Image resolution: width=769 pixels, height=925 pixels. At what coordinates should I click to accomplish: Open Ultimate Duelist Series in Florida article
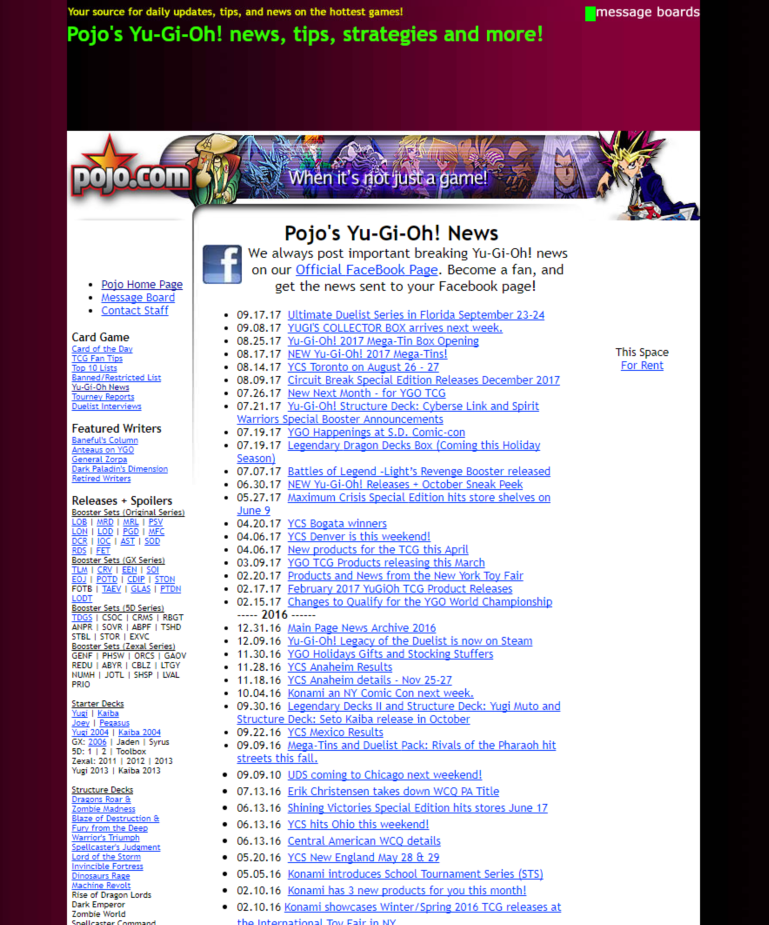(416, 314)
